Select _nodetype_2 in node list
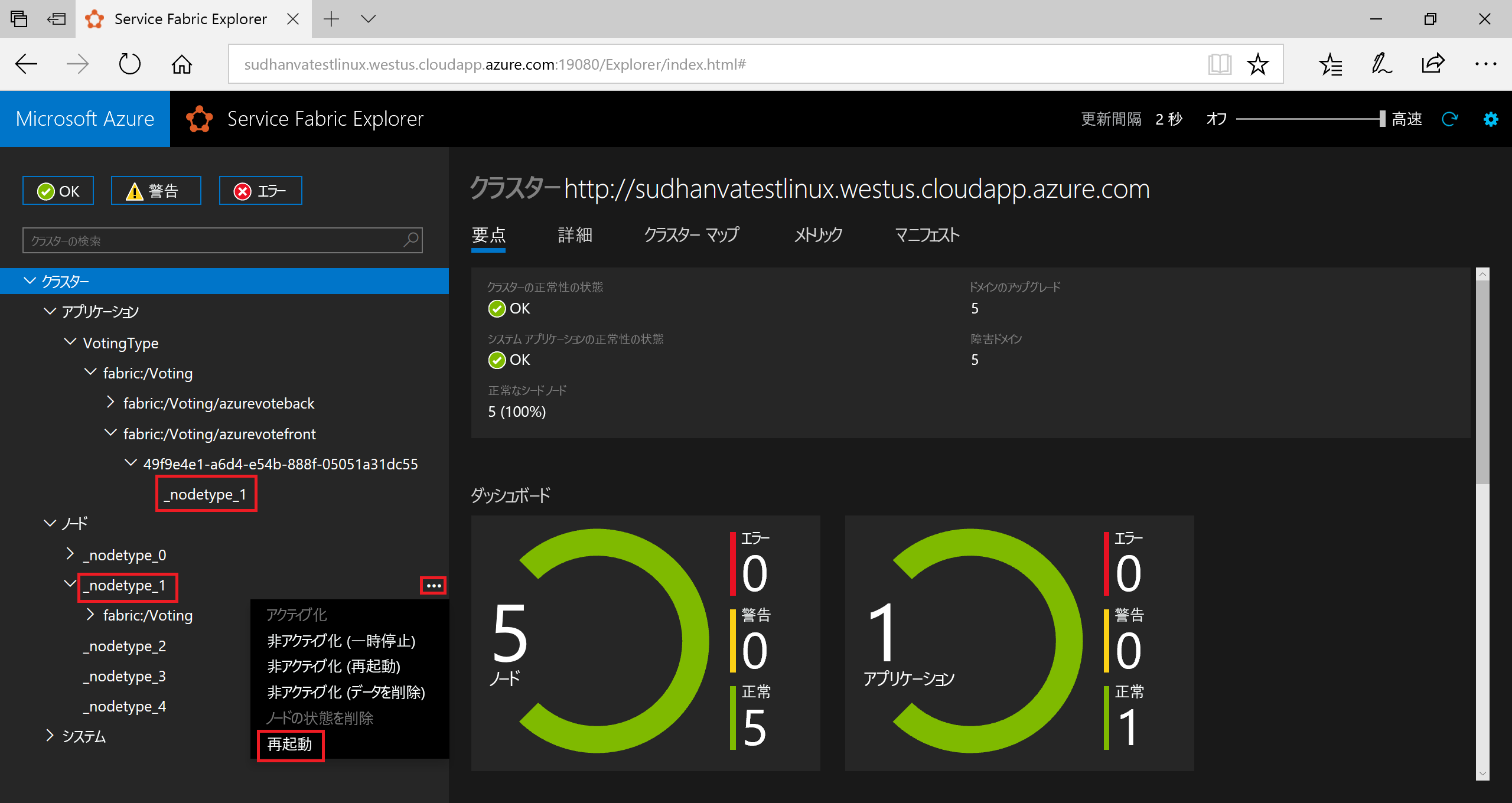The width and height of the screenshot is (1512, 803). [x=124, y=646]
